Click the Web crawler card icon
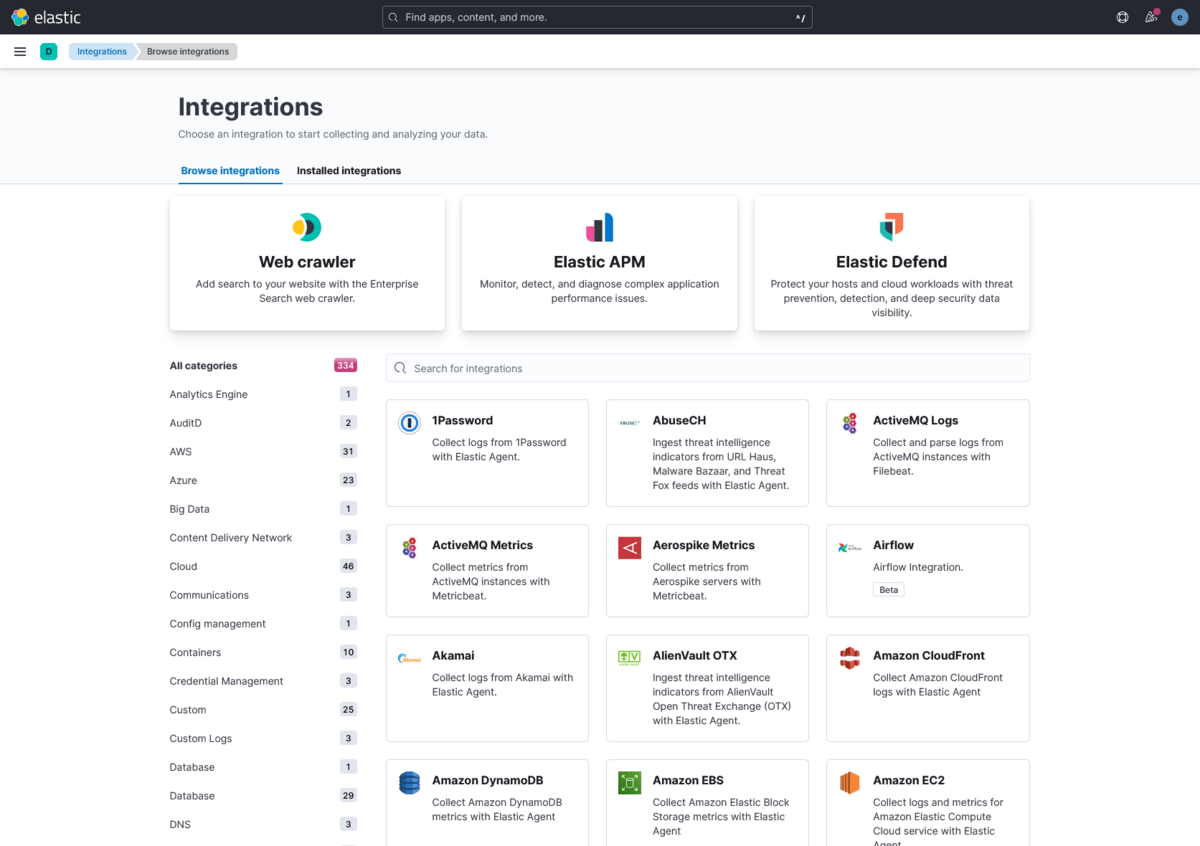This screenshot has height=846, width=1200. click(x=307, y=227)
